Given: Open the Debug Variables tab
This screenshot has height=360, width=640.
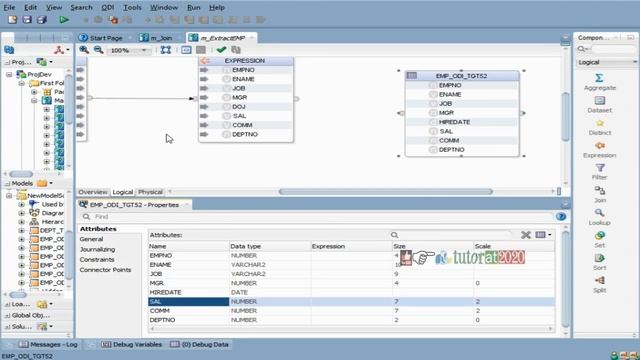Looking at the screenshot, I should click(x=131, y=344).
